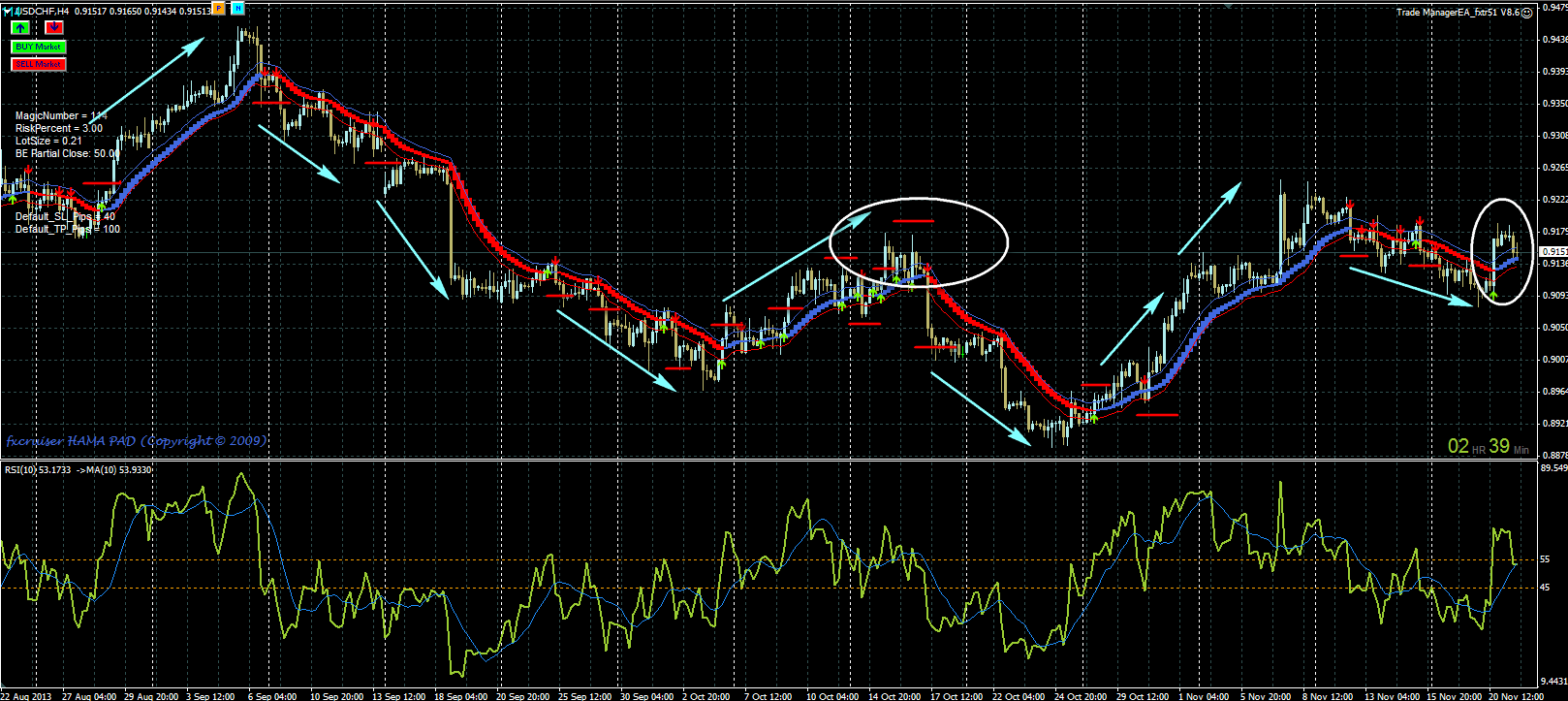The height and width of the screenshot is (701, 1568).
Task: Click the RSI scale value 55
Action: [x=1546, y=560]
